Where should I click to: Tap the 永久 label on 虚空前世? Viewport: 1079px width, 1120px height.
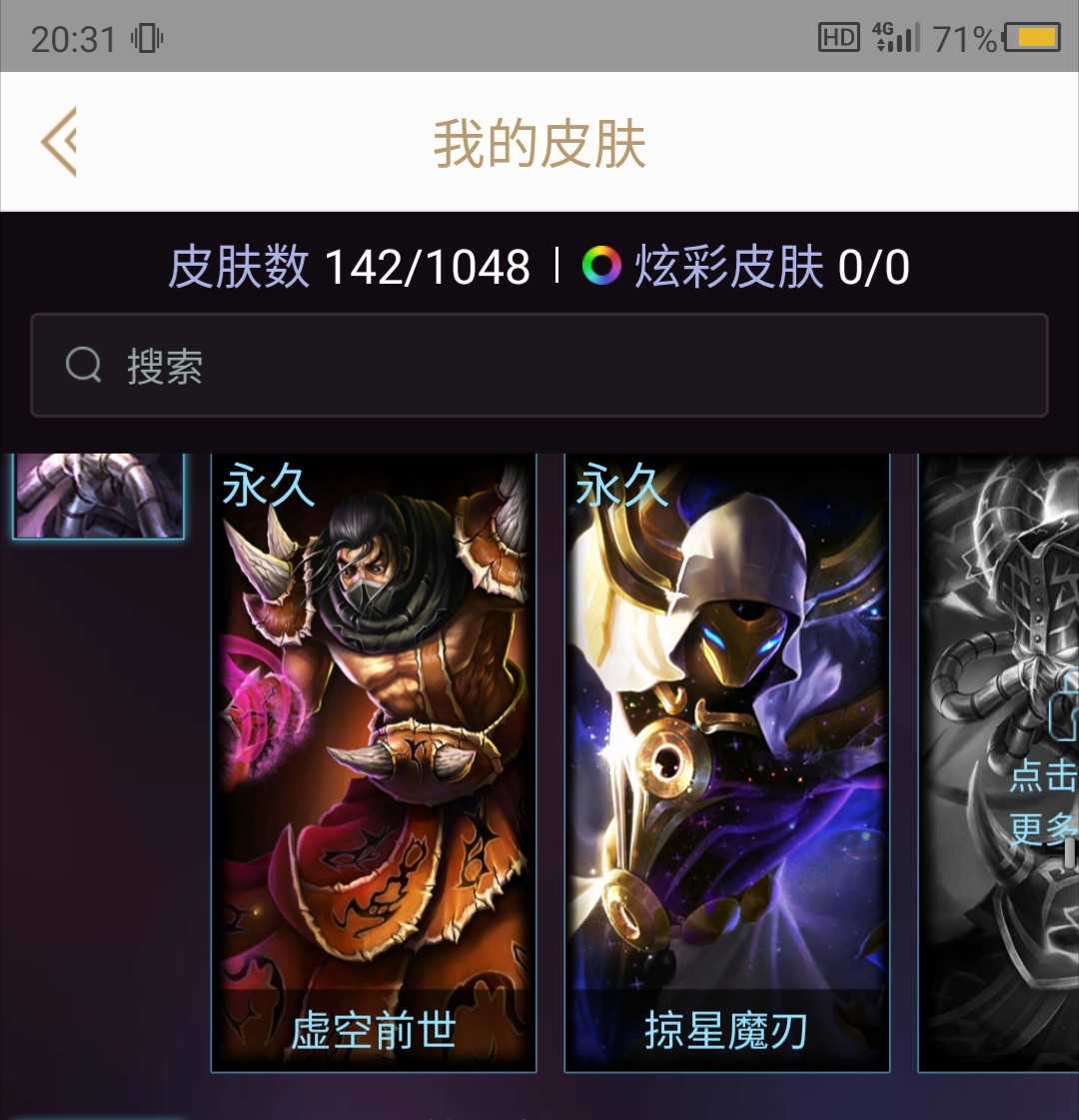click(x=268, y=485)
